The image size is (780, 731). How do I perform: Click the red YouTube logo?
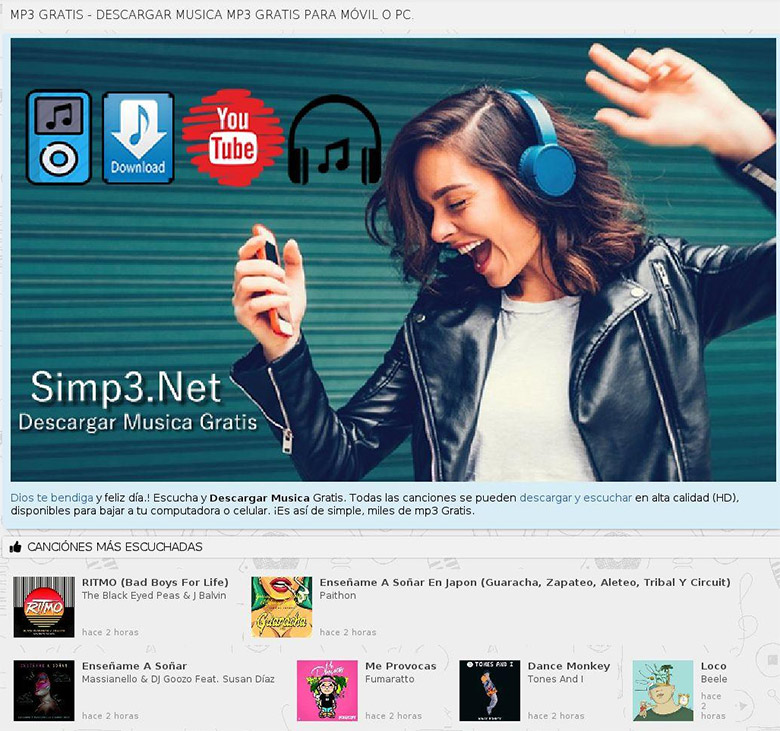(x=233, y=137)
